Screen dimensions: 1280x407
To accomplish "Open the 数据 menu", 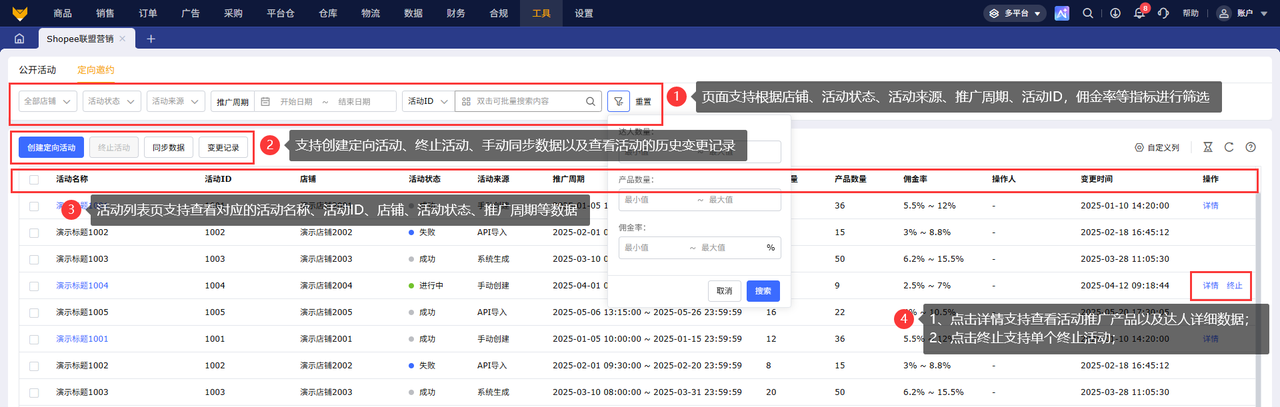I will (x=413, y=13).
